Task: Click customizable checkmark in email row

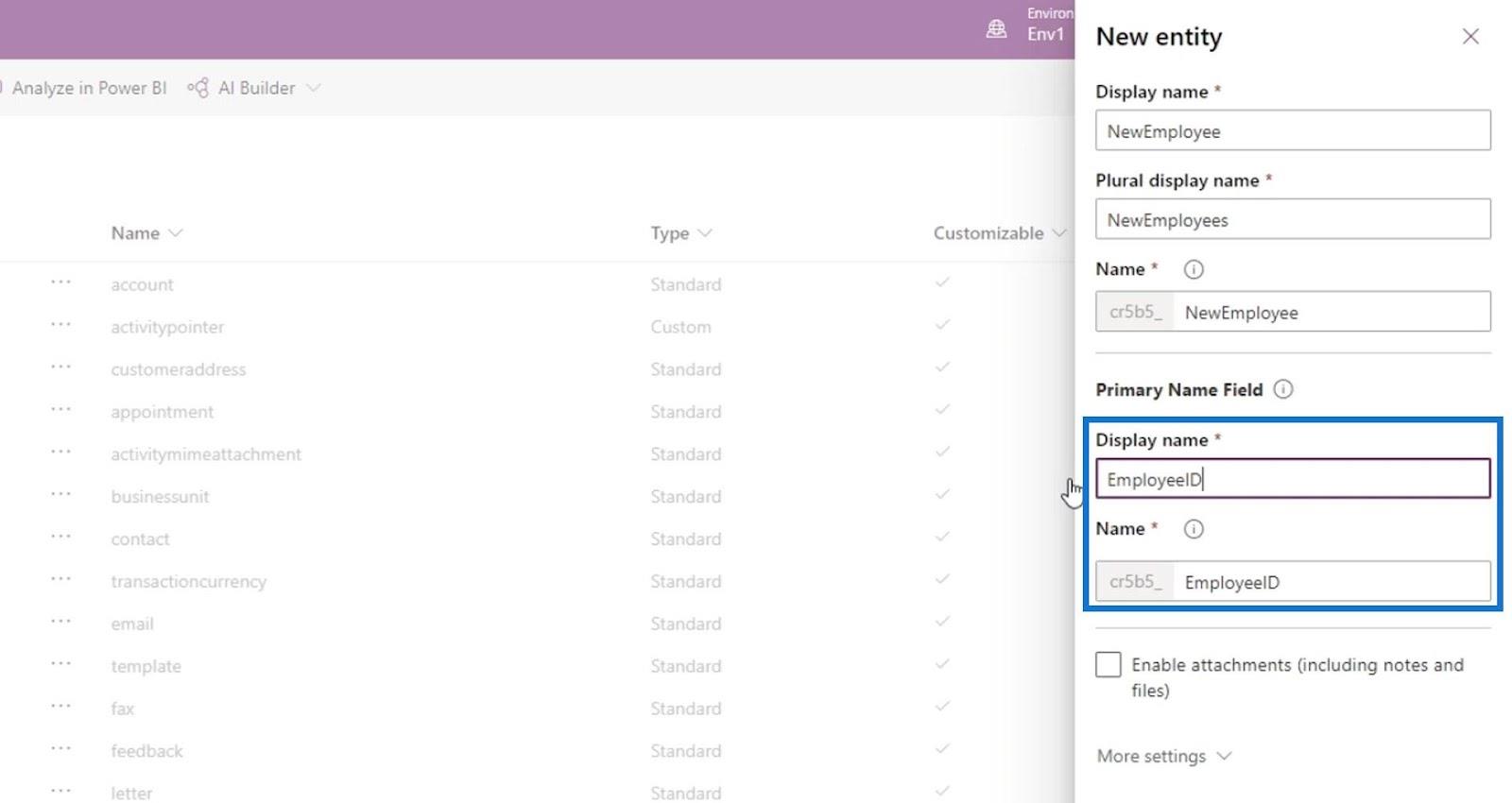Action: coord(942,622)
